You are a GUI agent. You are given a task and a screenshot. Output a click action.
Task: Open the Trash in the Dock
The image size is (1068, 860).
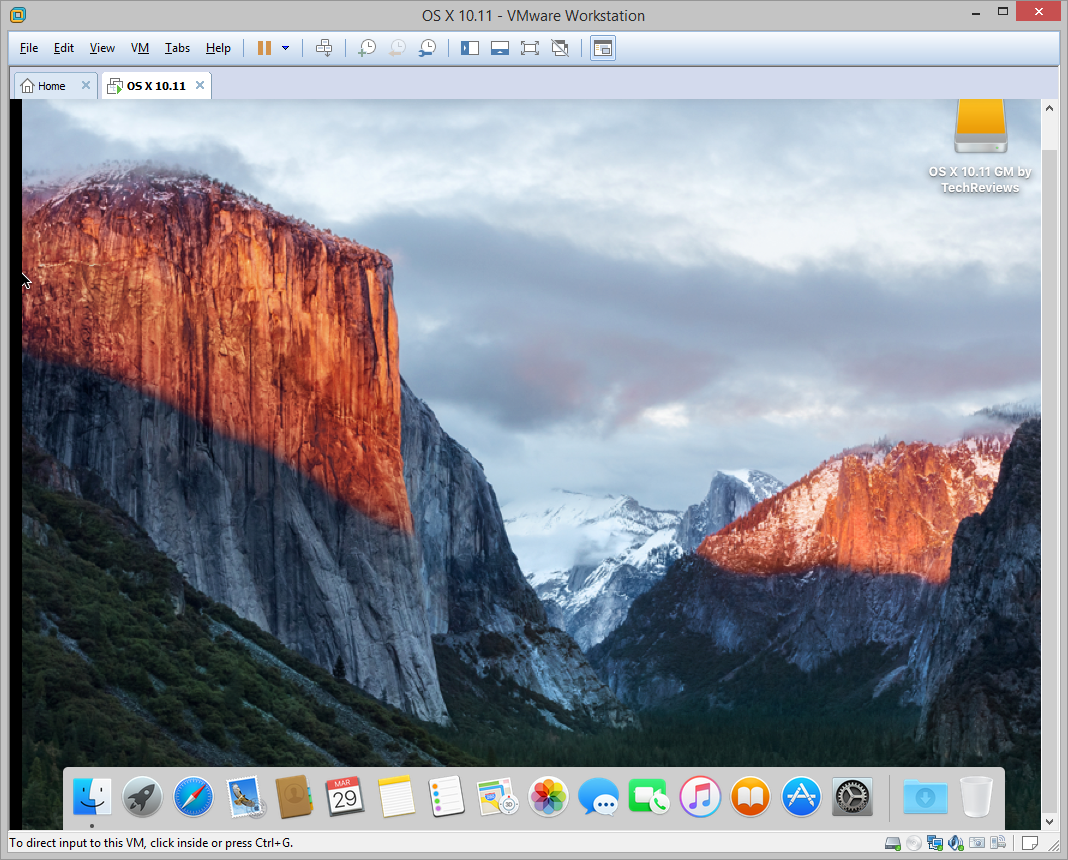976,796
